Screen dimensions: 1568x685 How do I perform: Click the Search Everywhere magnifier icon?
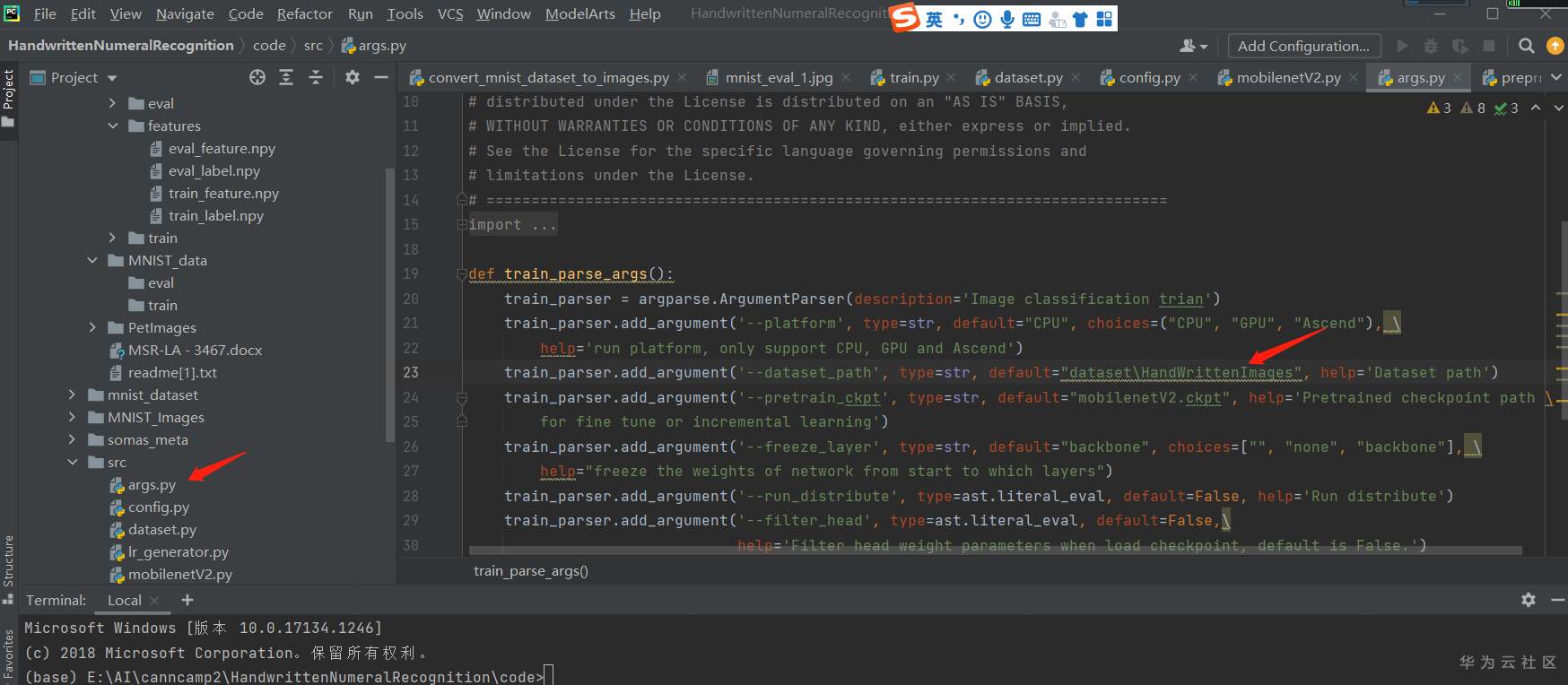pyautogui.click(x=1526, y=46)
